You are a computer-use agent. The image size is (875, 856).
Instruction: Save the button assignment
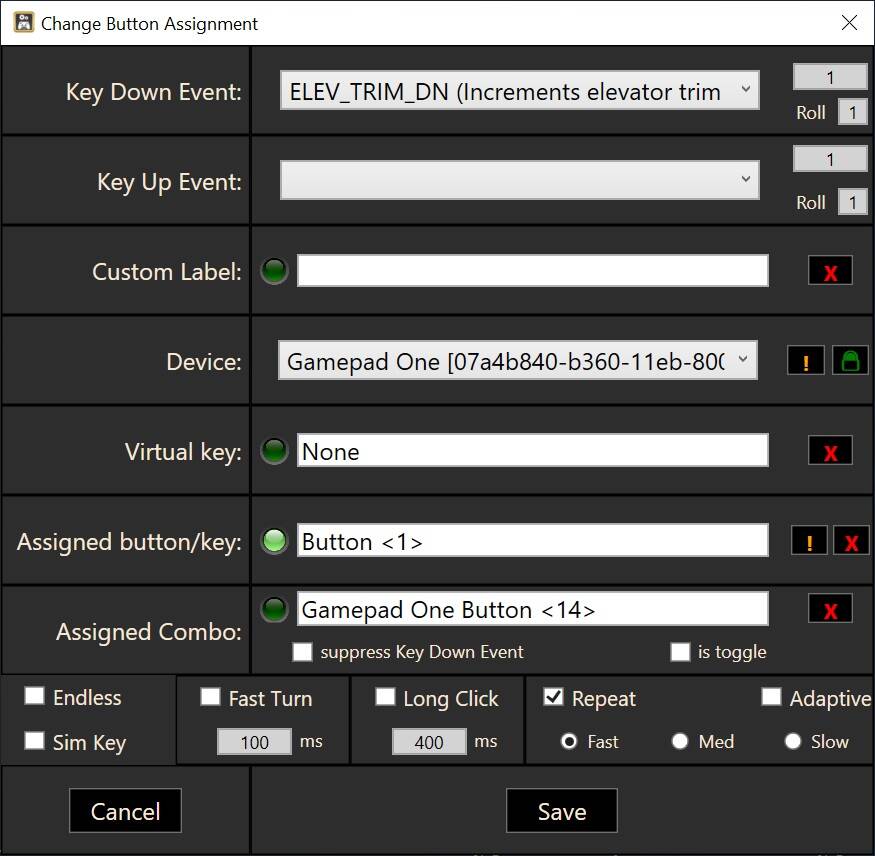561,810
